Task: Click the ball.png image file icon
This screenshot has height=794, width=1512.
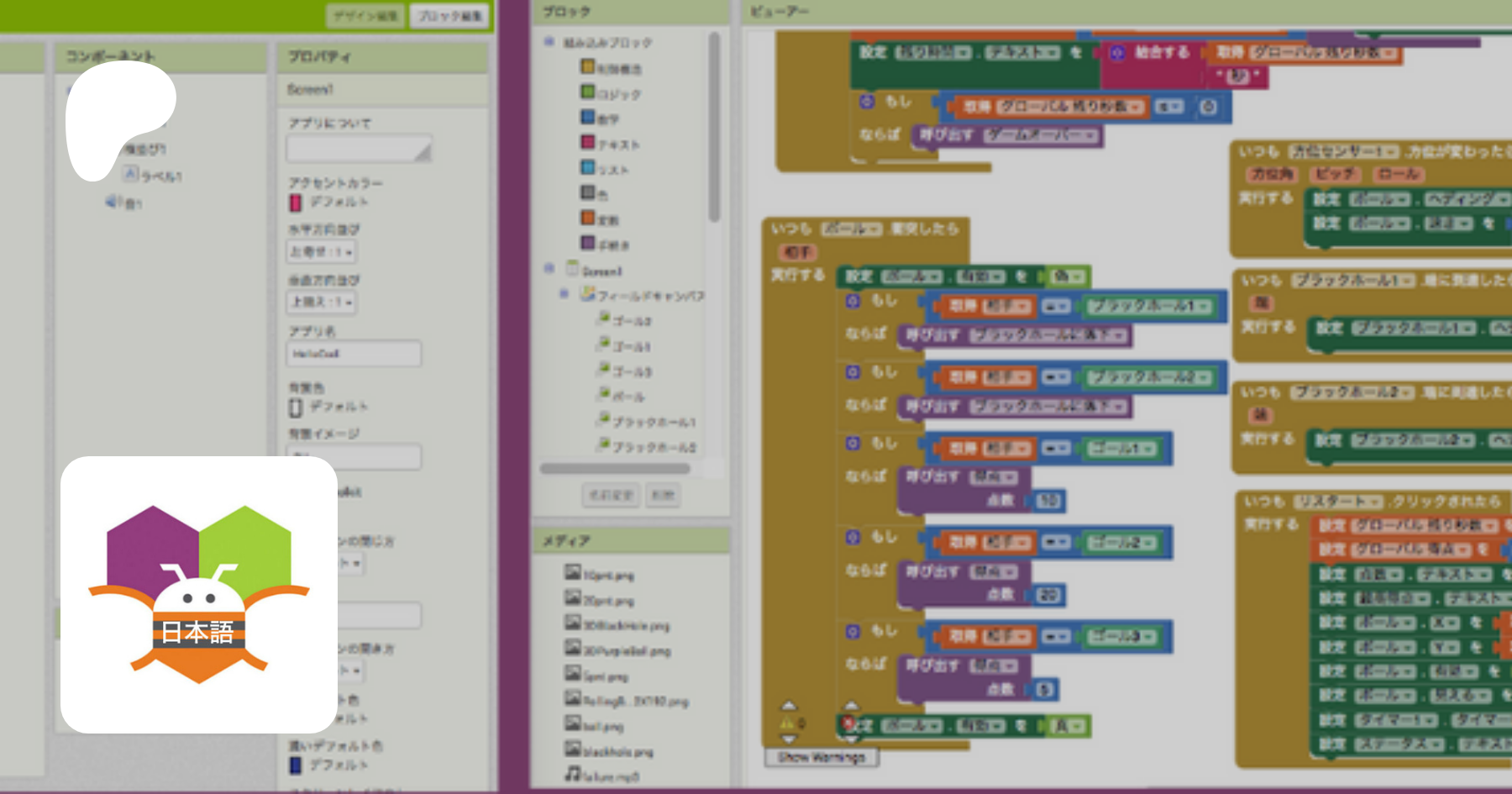Action: pos(573,724)
